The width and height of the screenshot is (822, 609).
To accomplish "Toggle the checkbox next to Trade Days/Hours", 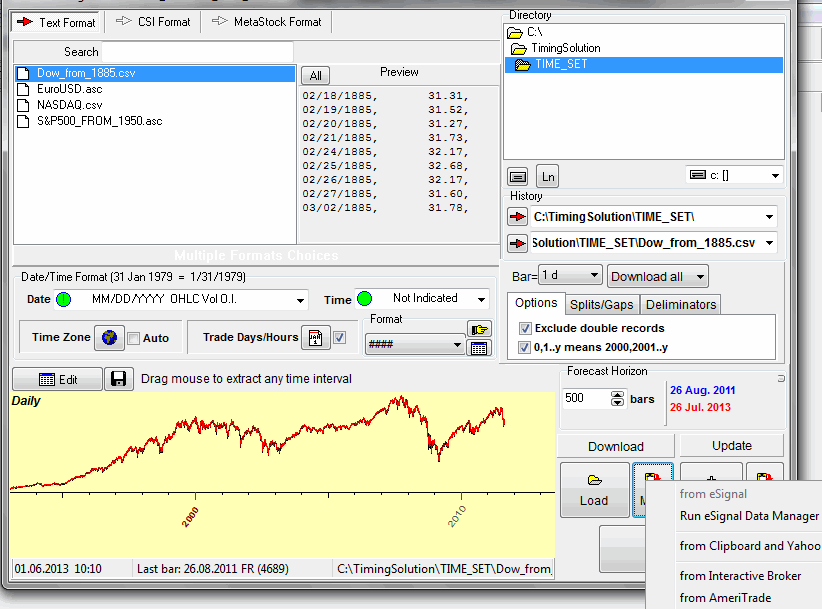I will (x=340, y=338).
